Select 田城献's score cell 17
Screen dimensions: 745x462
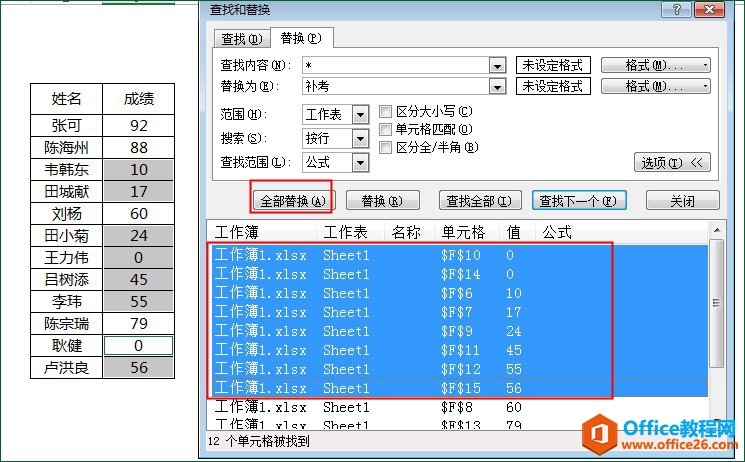point(139,192)
